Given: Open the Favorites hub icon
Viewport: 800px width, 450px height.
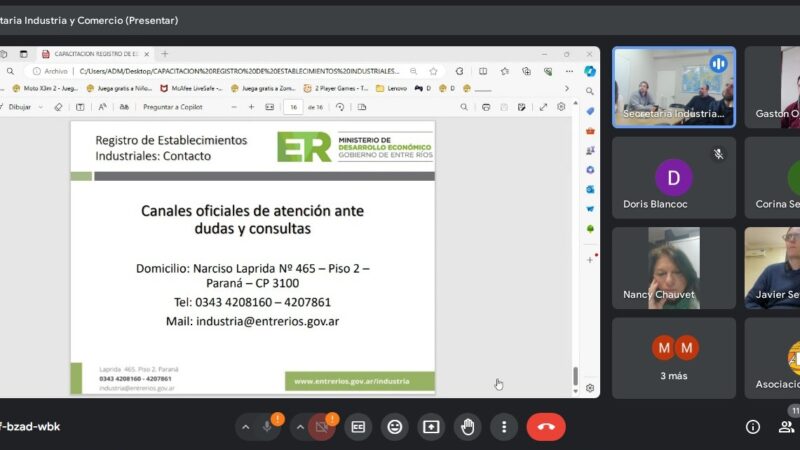Looking at the screenshot, I should pos(505,71).
